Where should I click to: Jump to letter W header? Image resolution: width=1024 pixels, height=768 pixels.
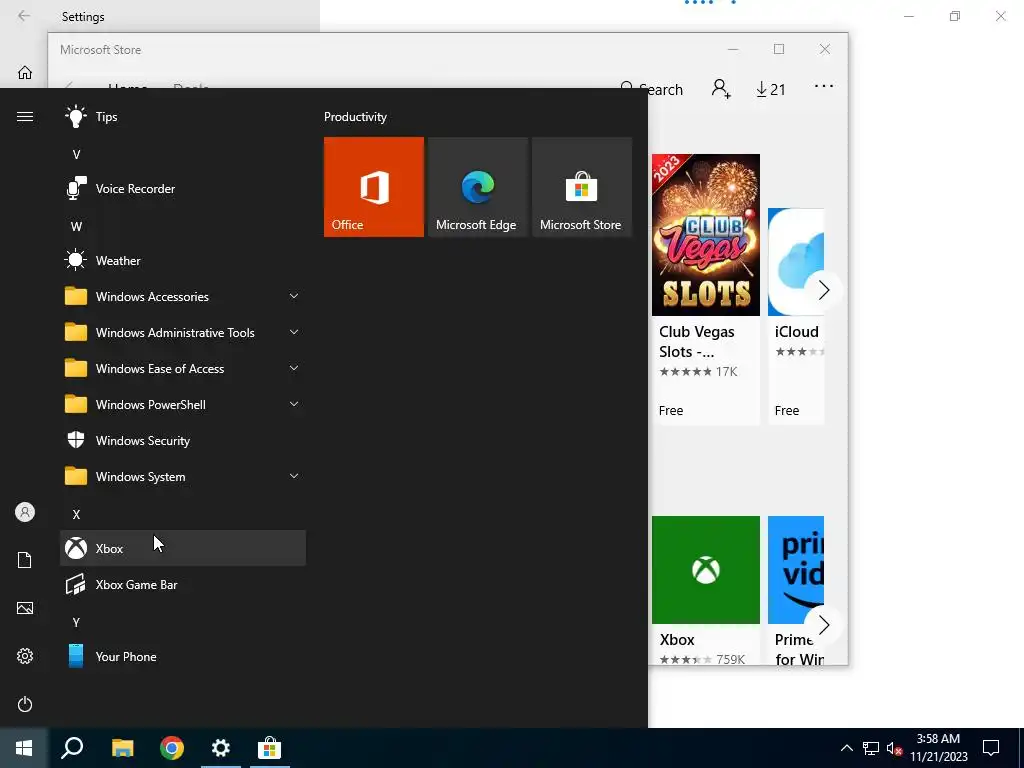coord(76,227)
